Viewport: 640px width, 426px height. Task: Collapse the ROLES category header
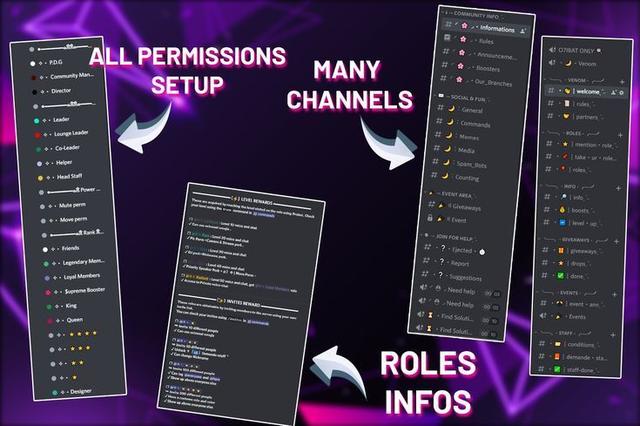(x=573, y=133)
